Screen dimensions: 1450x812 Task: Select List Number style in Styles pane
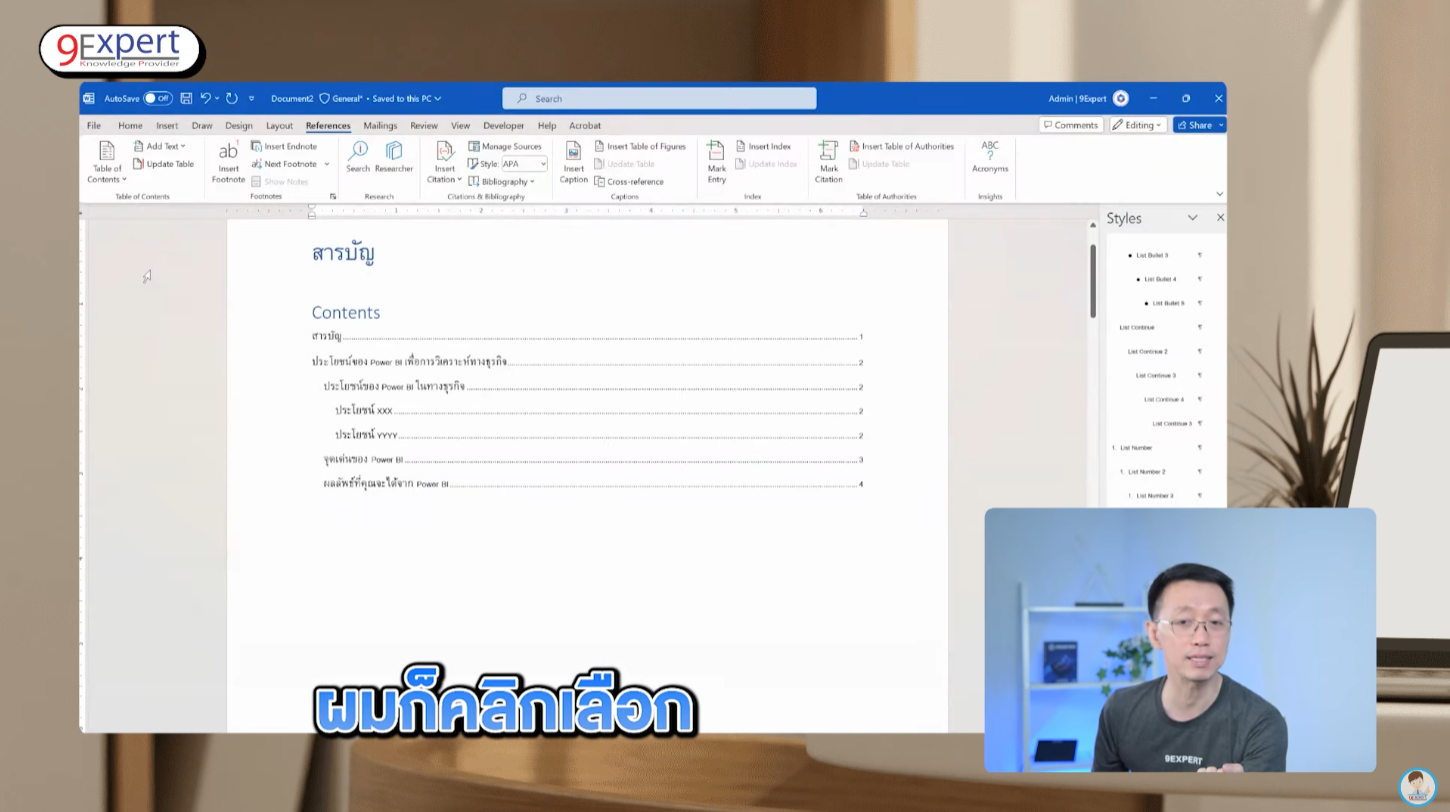1136,448
